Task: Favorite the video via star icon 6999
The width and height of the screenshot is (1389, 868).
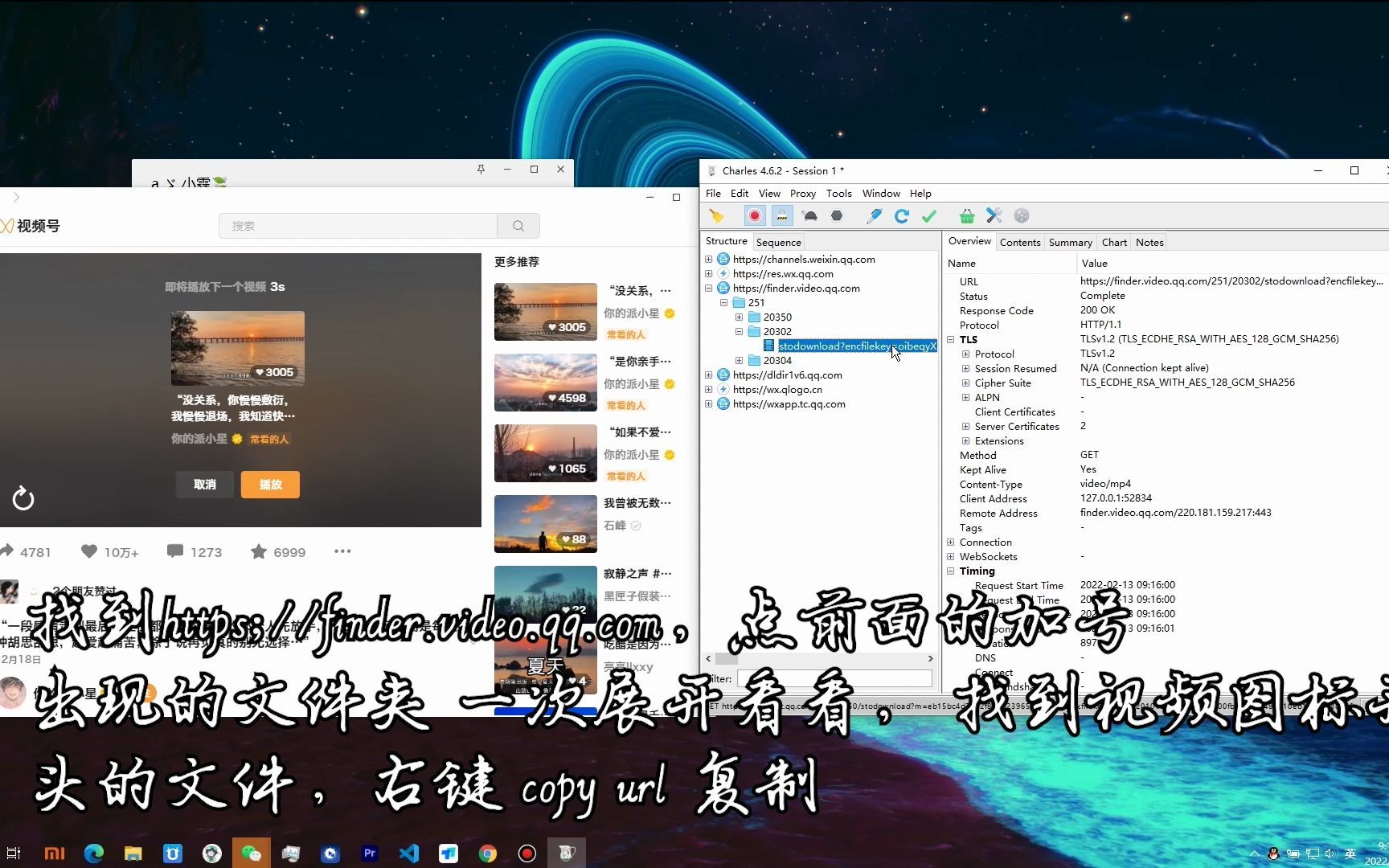Action: 259,551
